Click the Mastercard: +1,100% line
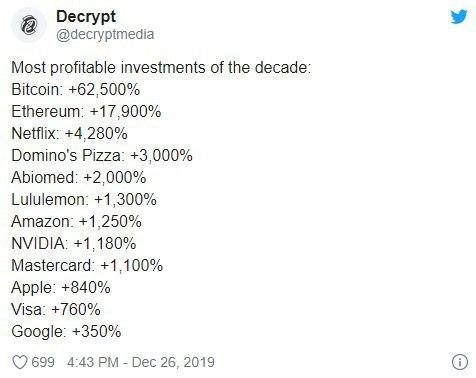Image resolution: width=476 pixels, height=378 pixels. (x=87, y=265)
